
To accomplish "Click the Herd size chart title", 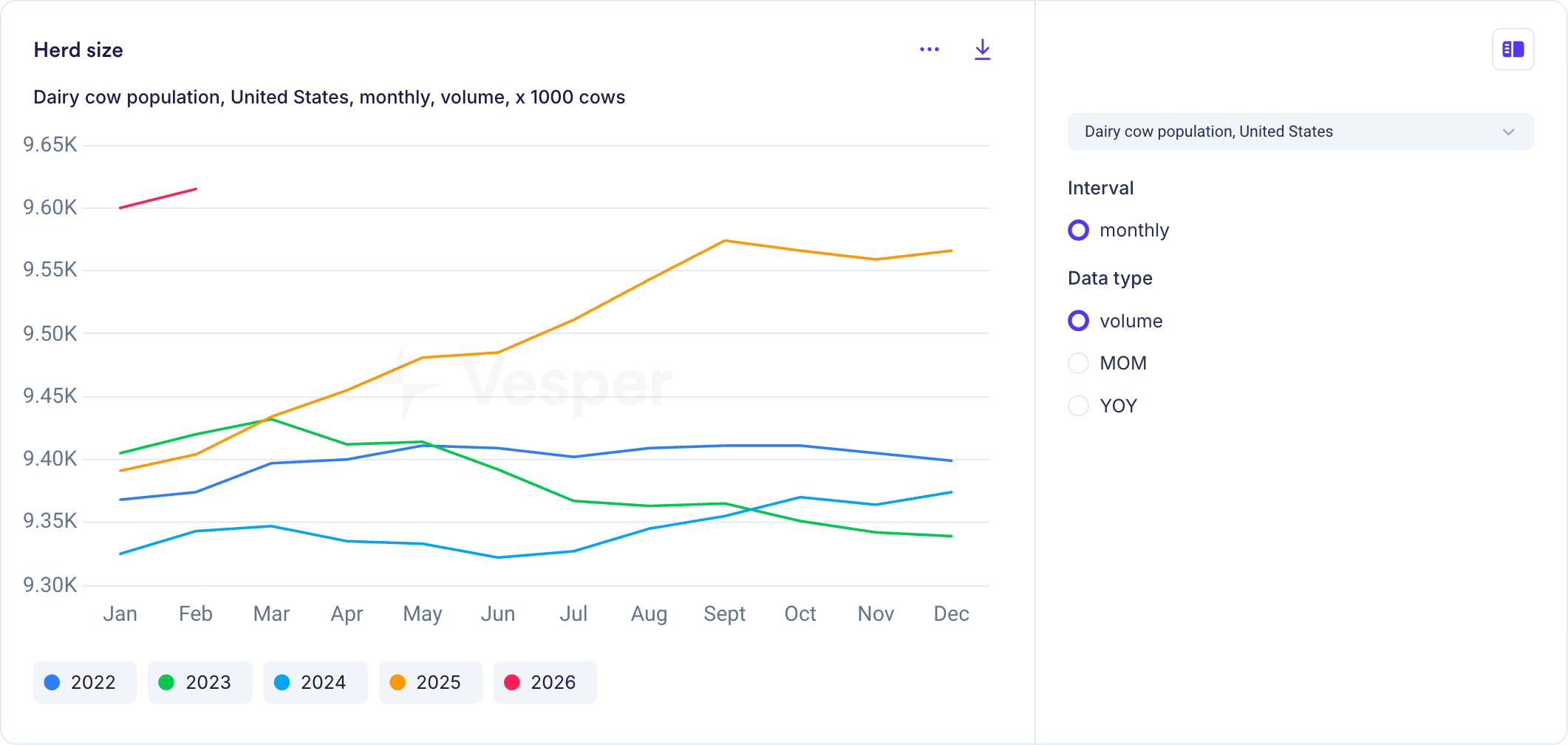I will pos(78,50).
